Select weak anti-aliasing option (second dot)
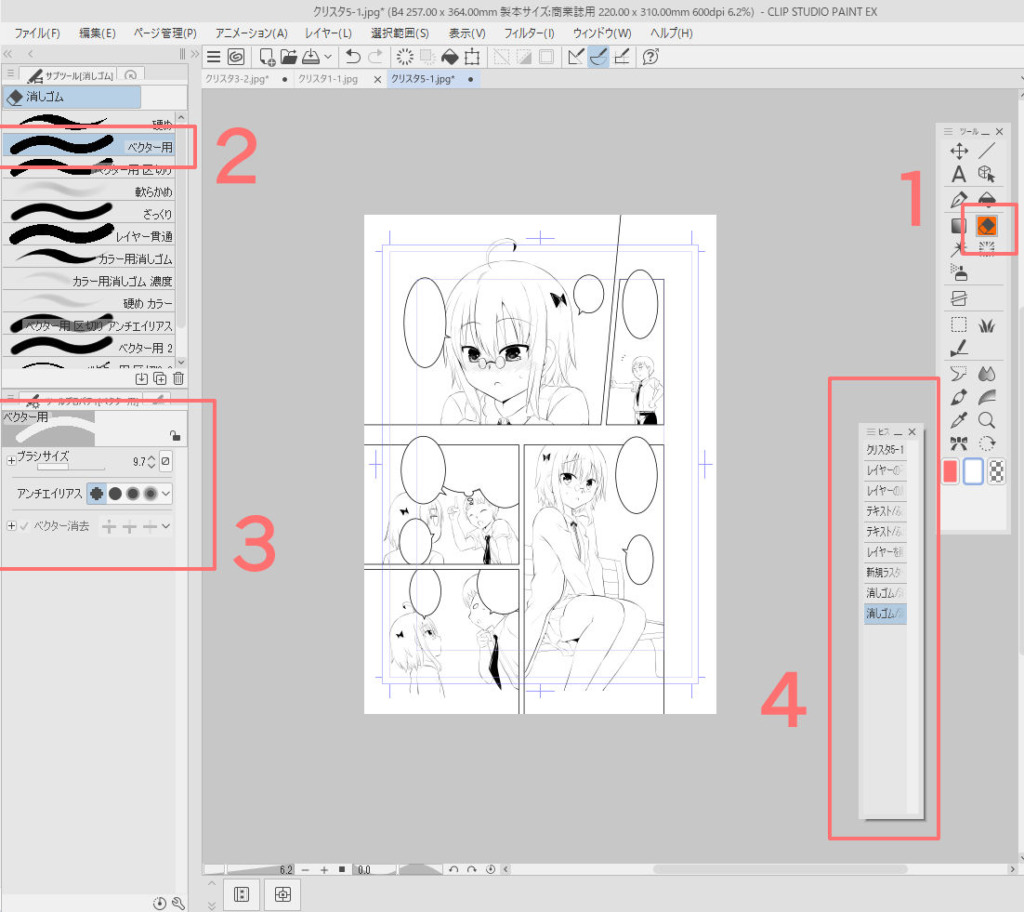This screenshot has width=1024, height=912. click(115, 493)
